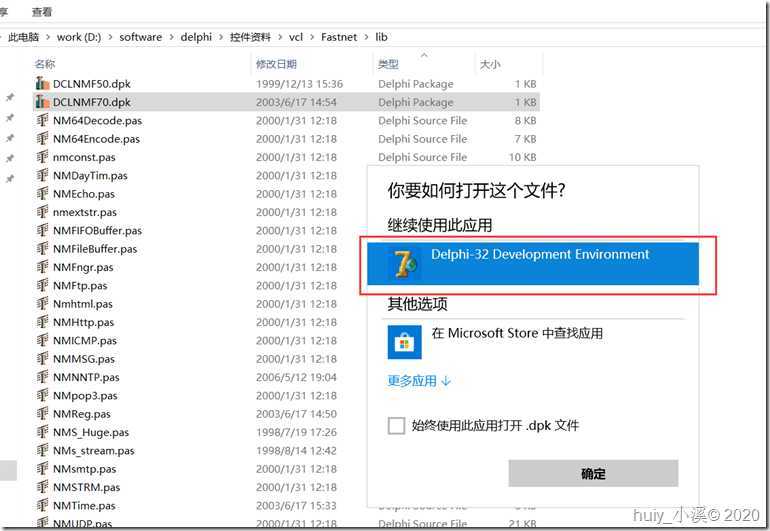The image size is (770, 531).
Task: Click the NMMSG.pas file icon
Action: tap(43, 359)
